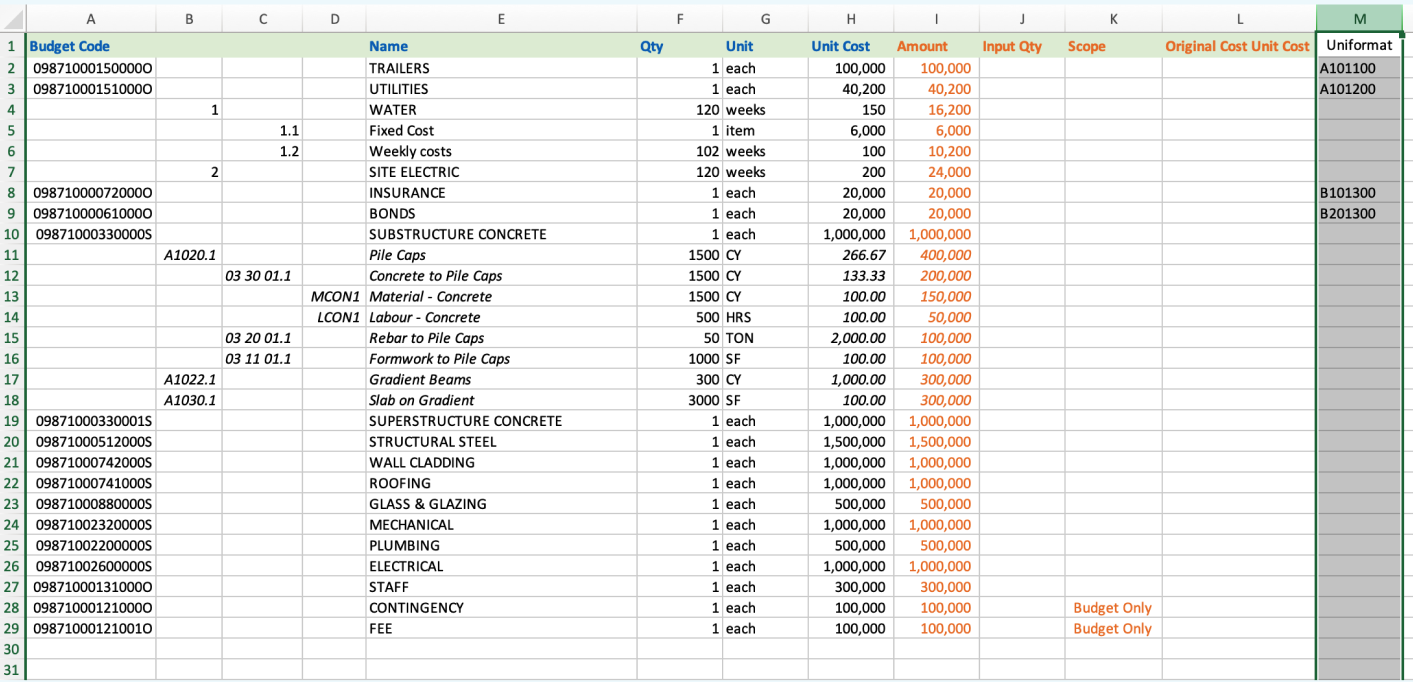Select the 266.67 unit cost cell
Viewport: 1413px width, 682px height.
pos(850,255)
